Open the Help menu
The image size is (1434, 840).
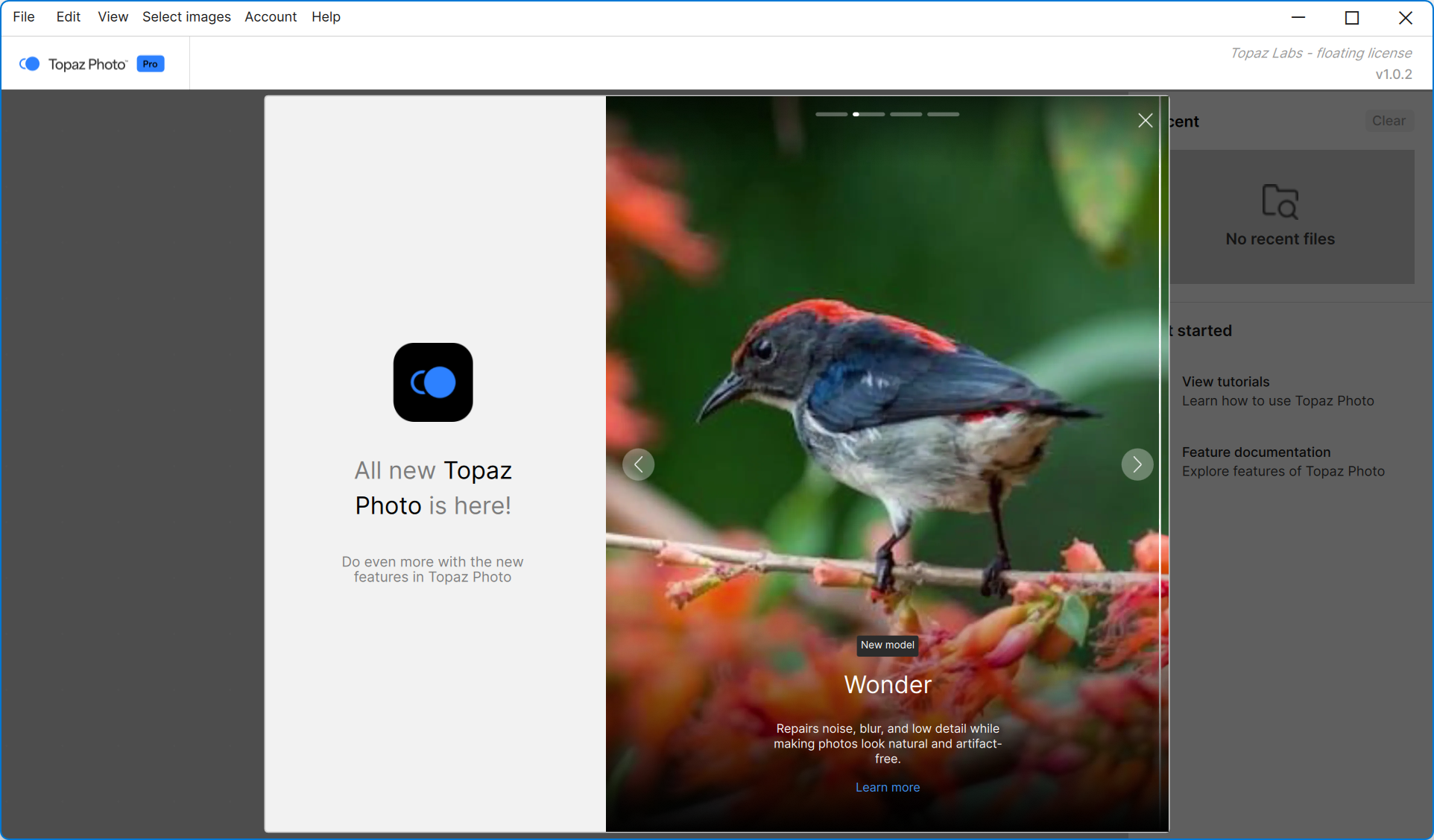pyautogui.click(x=326, y=16)
